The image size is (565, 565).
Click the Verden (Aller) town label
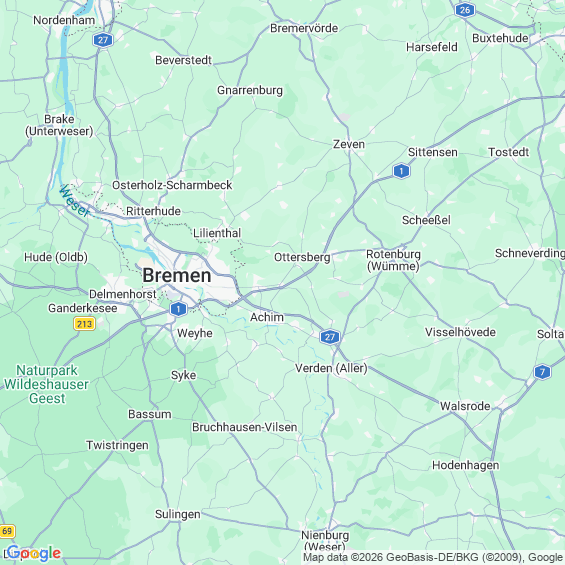(331, 368)
